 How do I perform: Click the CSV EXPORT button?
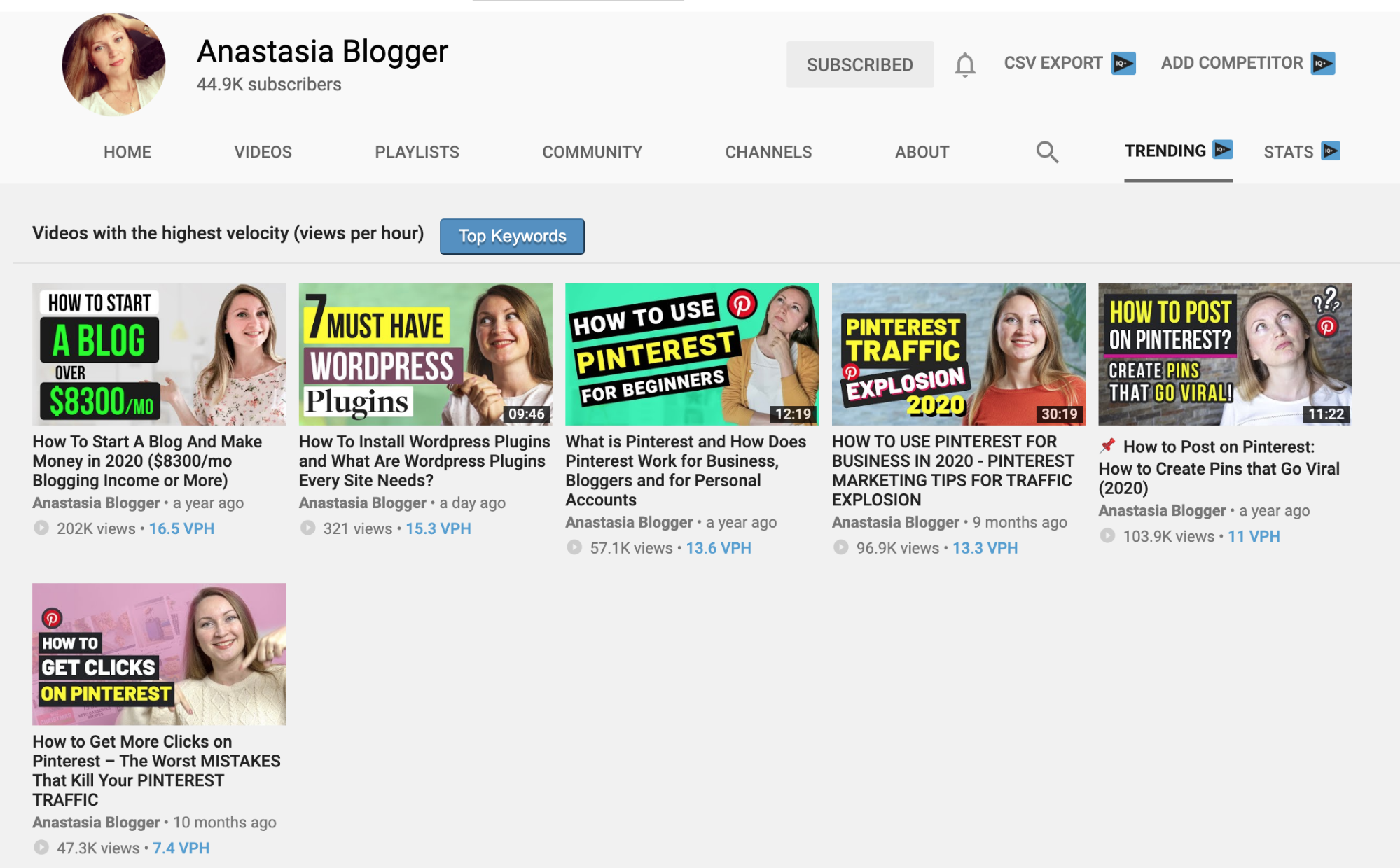pyautogui.click(x=1053, y=63)
